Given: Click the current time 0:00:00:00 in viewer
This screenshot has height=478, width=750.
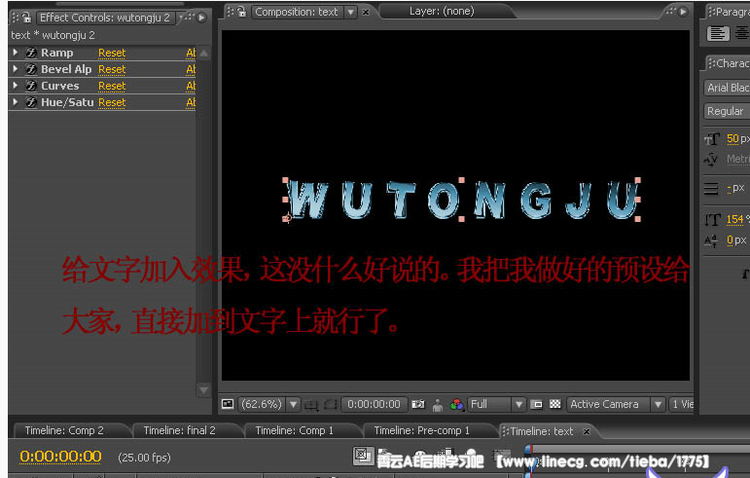Looking at the screenshot, I should click(x=374, y=404).
